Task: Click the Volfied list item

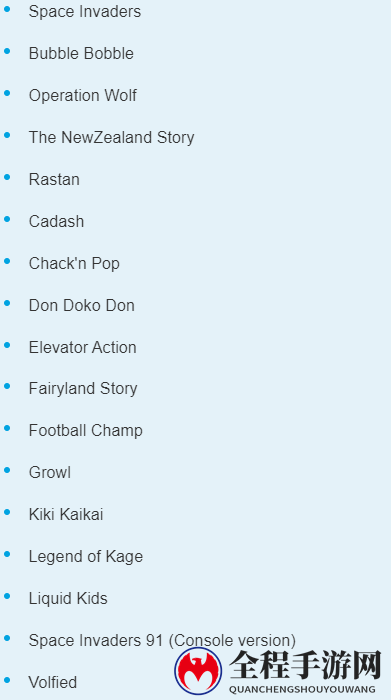Action: (x=53, y=682)
